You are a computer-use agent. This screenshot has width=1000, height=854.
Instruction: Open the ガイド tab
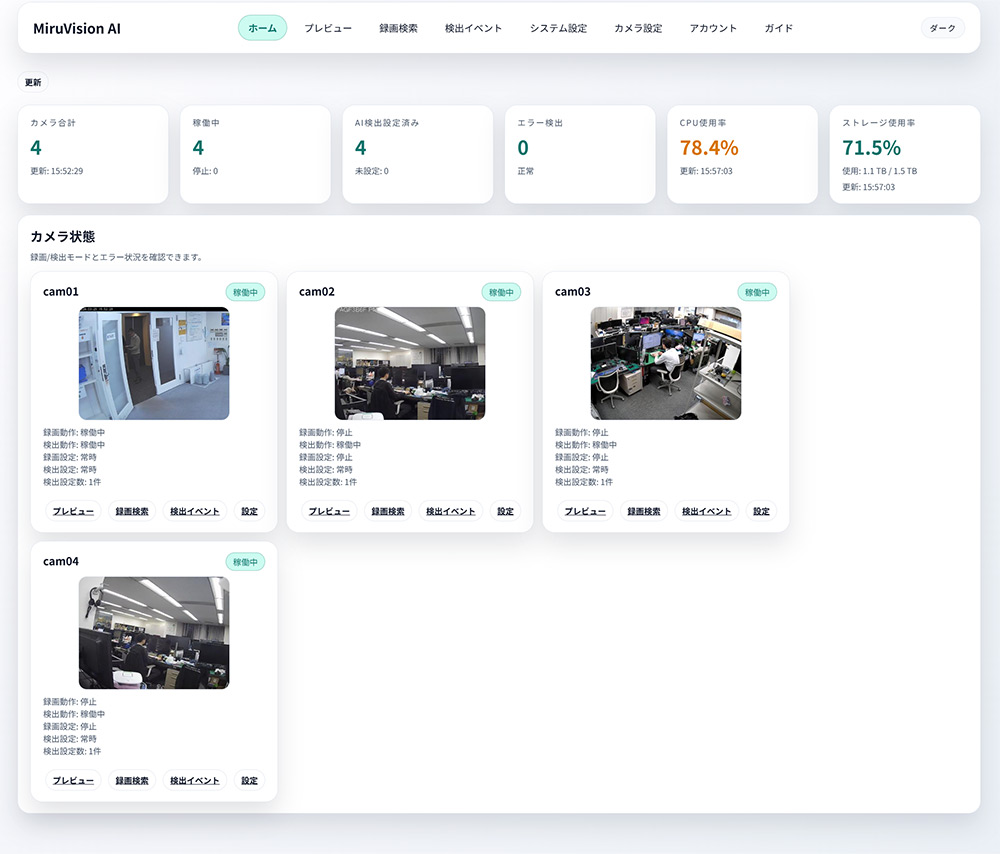coord(778,28)
